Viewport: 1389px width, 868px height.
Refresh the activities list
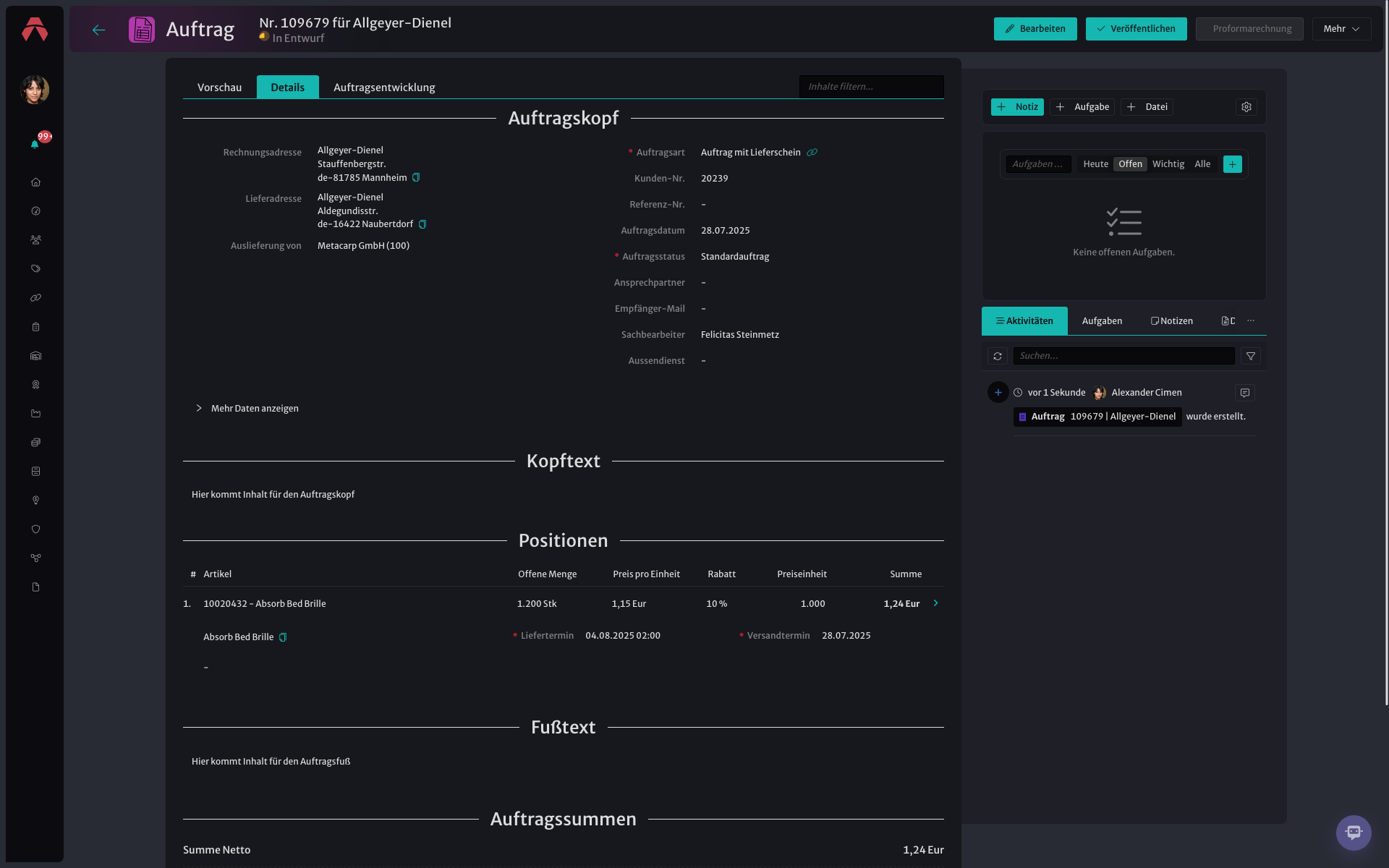tap(998, 356)
